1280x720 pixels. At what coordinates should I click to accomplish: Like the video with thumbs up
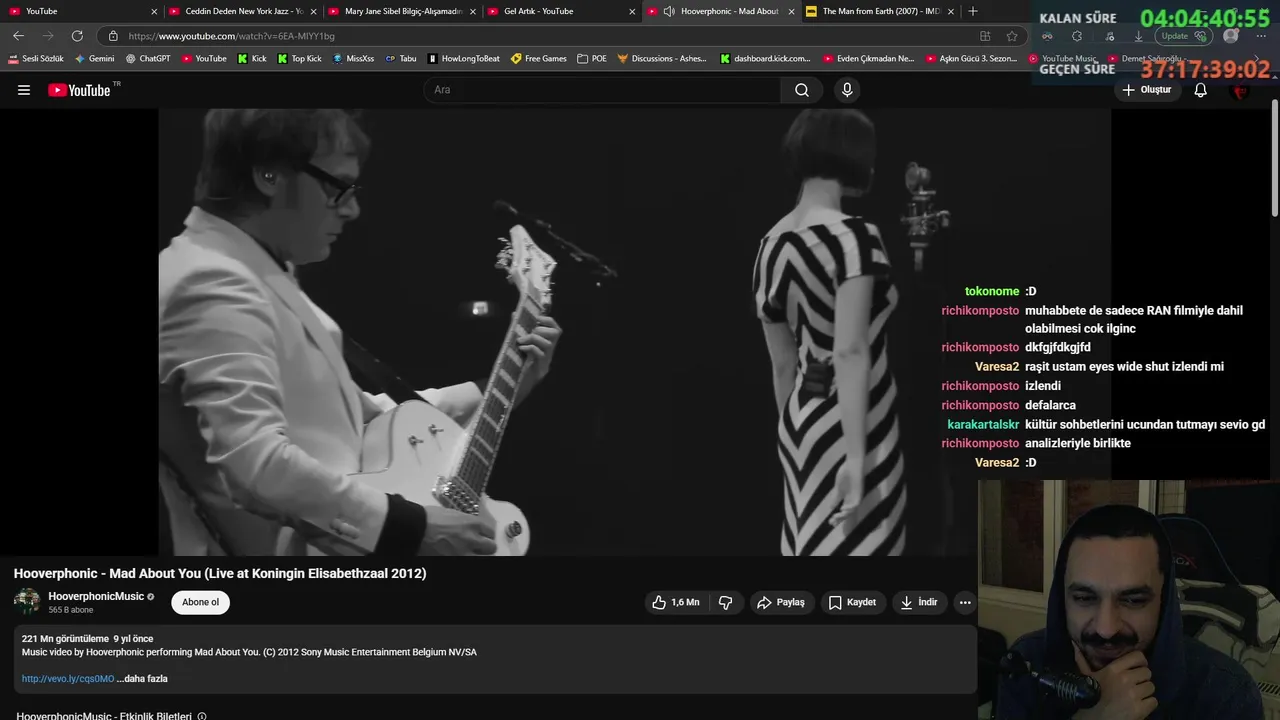(676, 602)
